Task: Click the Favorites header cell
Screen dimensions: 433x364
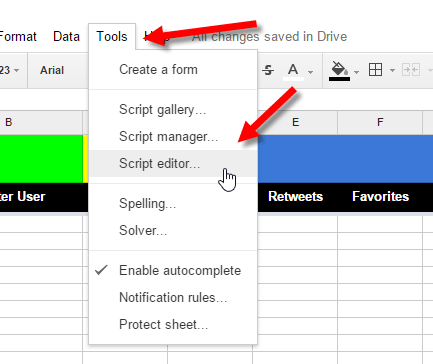Action: click(380, 197)
